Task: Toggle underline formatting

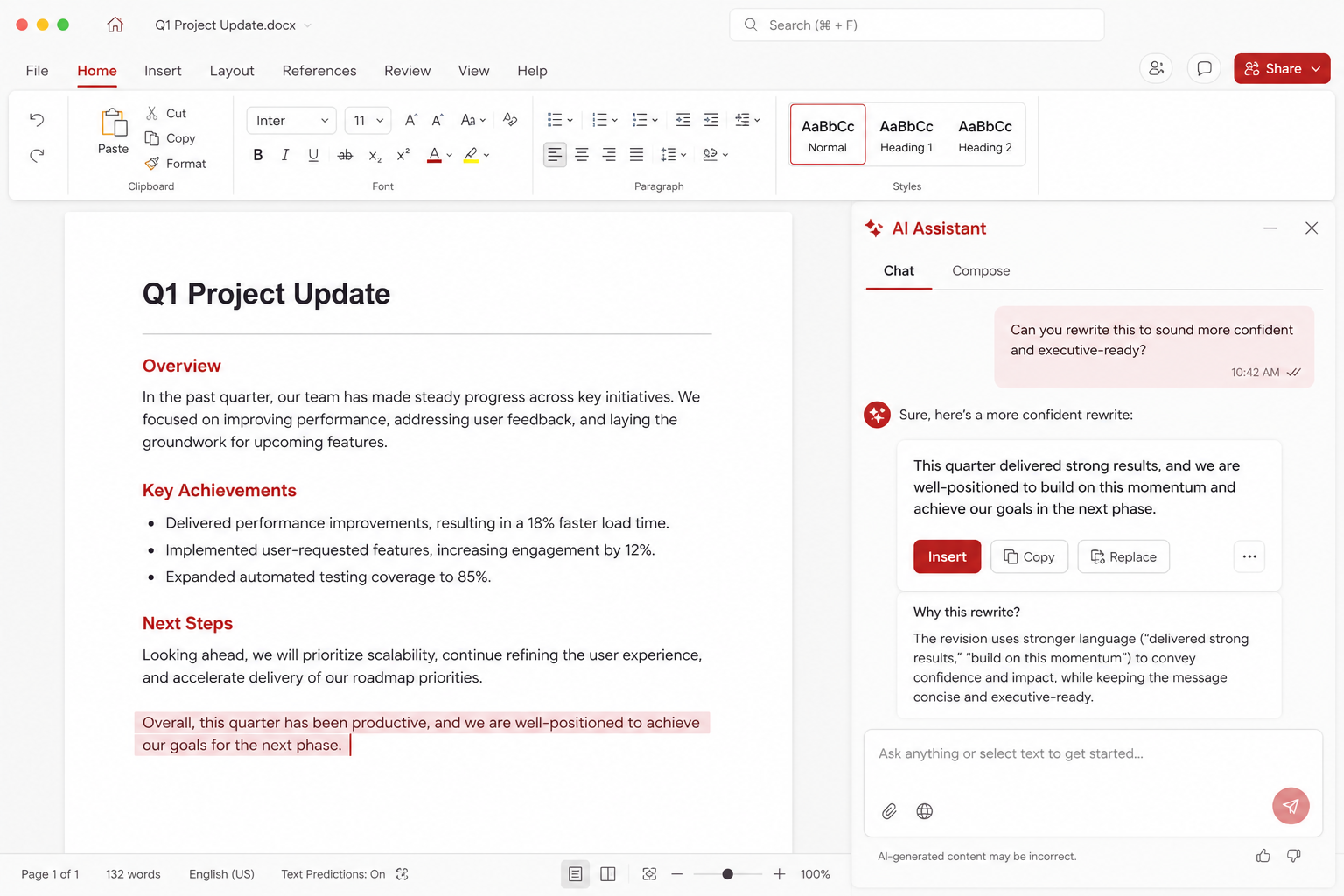Action: [313, 155]
